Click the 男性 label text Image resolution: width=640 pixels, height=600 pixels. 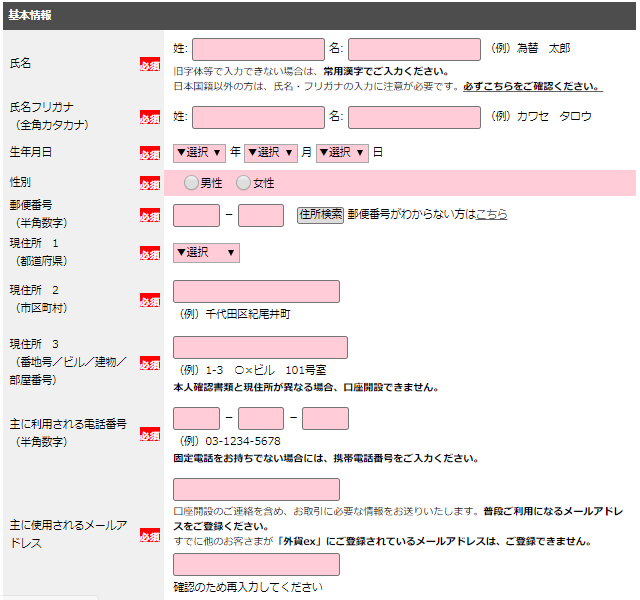point(211,184)
